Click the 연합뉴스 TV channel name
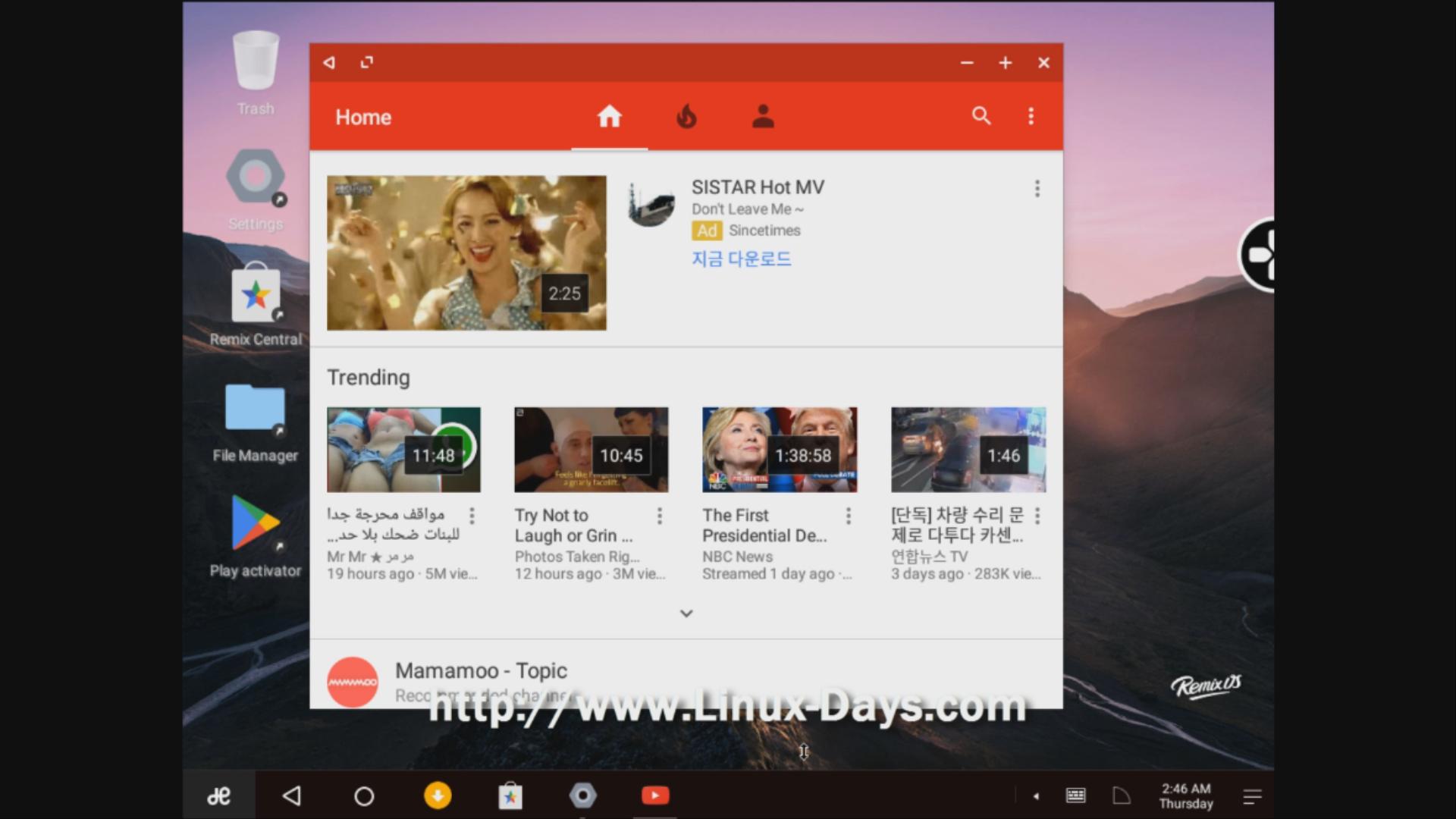This screenshot has width=1456, height=819. click(929, 557)
